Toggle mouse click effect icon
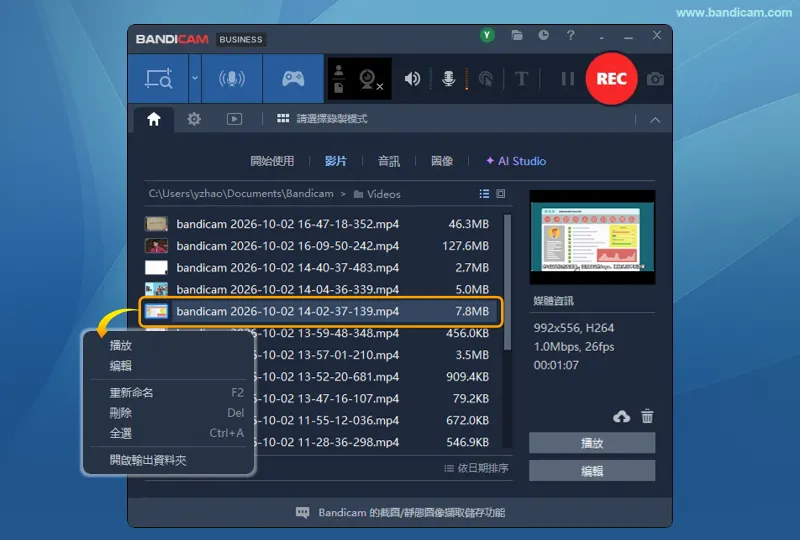Viewport: 800px width, 540px height. 486,79
